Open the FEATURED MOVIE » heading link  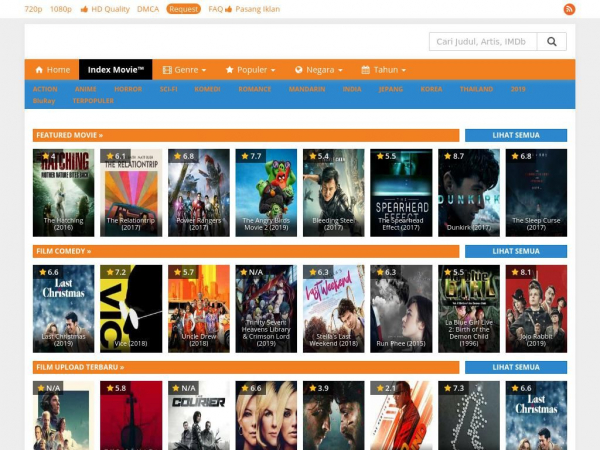coord(70,135)
